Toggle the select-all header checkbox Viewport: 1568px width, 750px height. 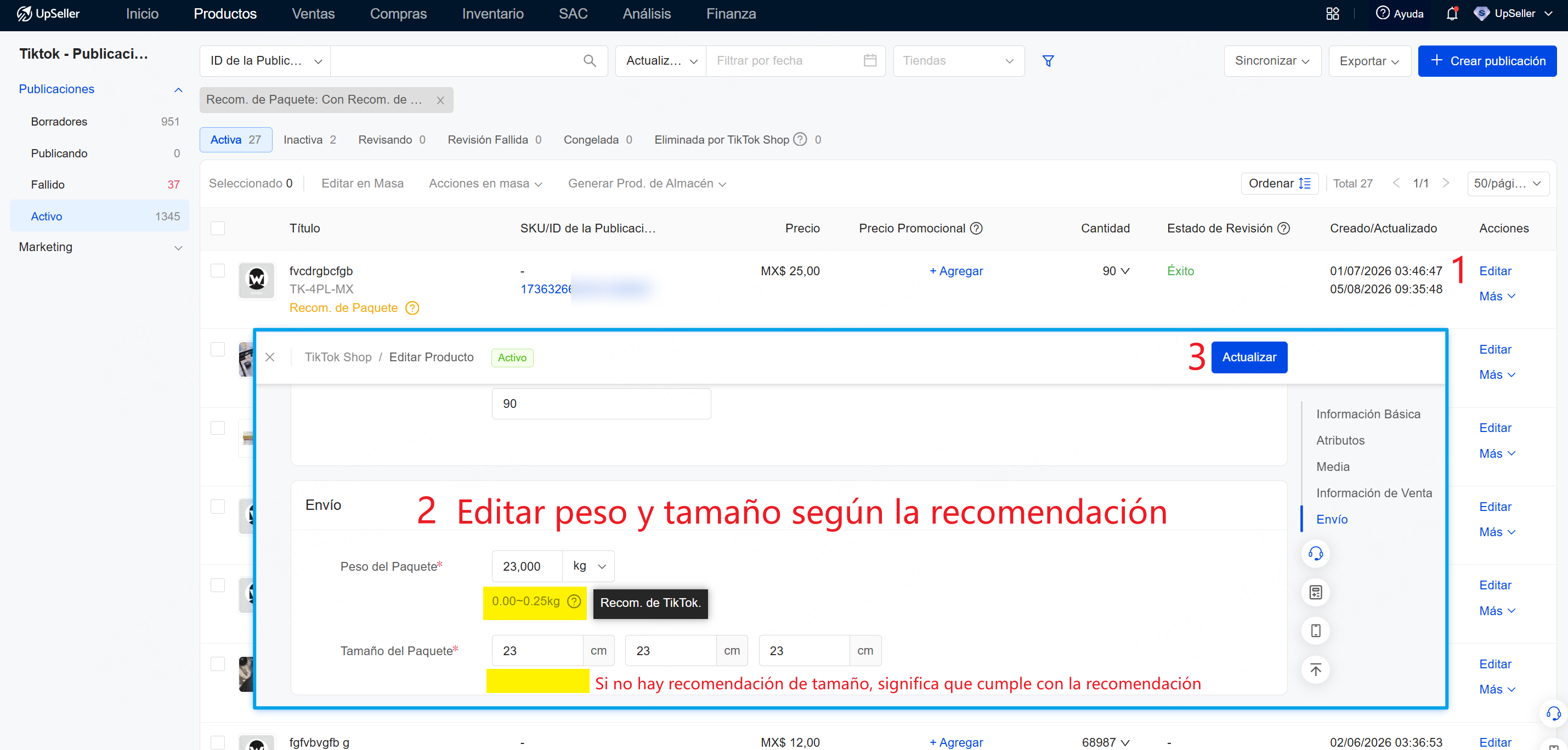coord(217,229)
